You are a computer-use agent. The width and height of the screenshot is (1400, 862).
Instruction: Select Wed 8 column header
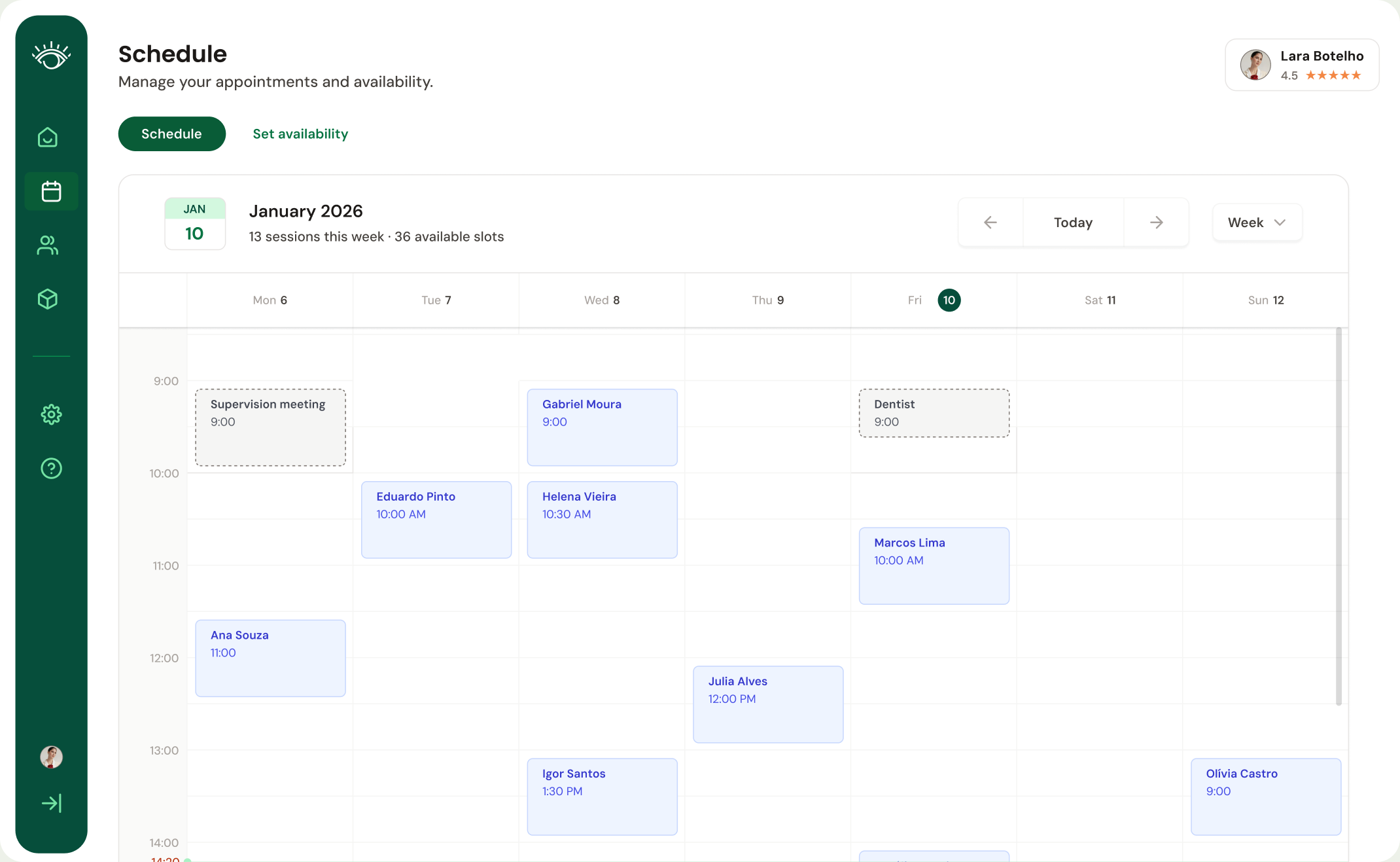(x=602, y=300)
